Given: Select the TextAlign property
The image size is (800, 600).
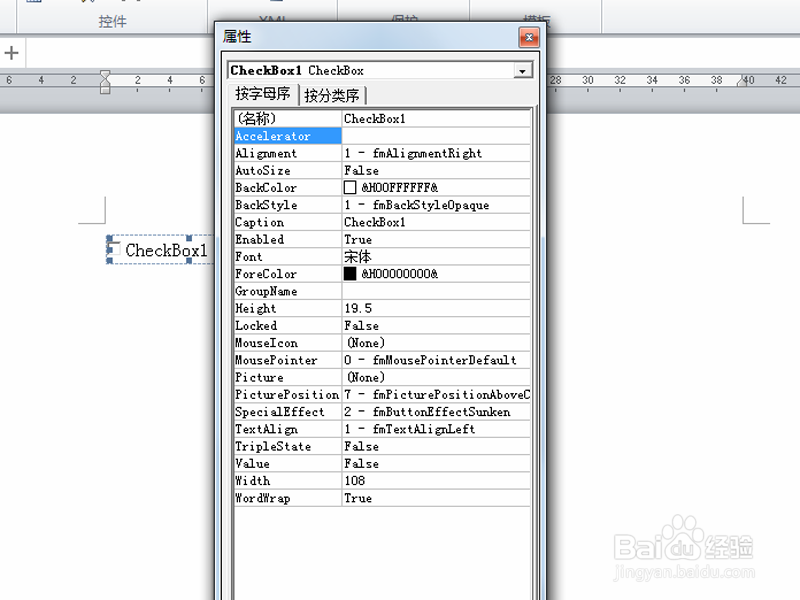Looking at the screenshot, I should (288, 429).
